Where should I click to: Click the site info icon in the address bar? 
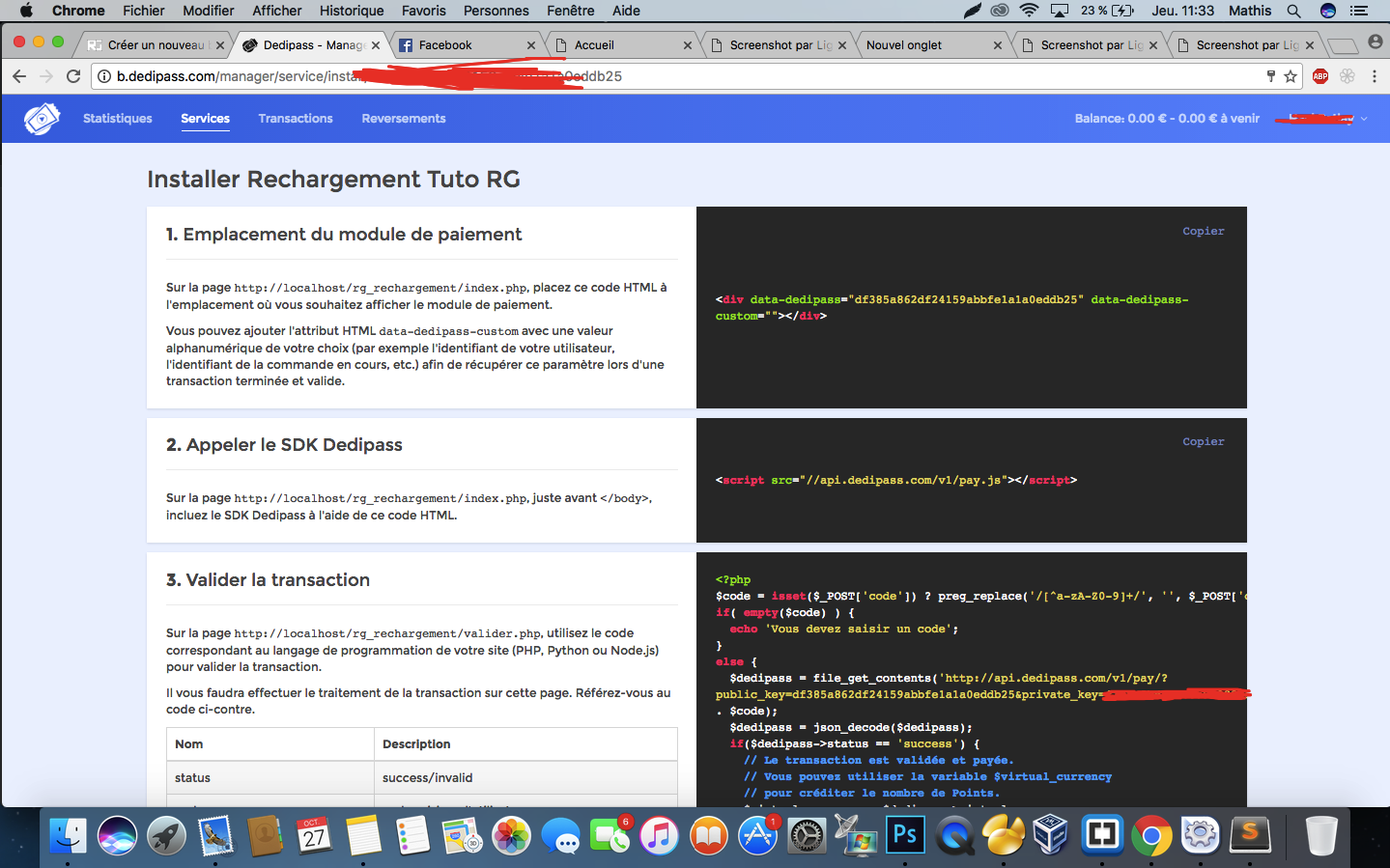tap(104, 76)
